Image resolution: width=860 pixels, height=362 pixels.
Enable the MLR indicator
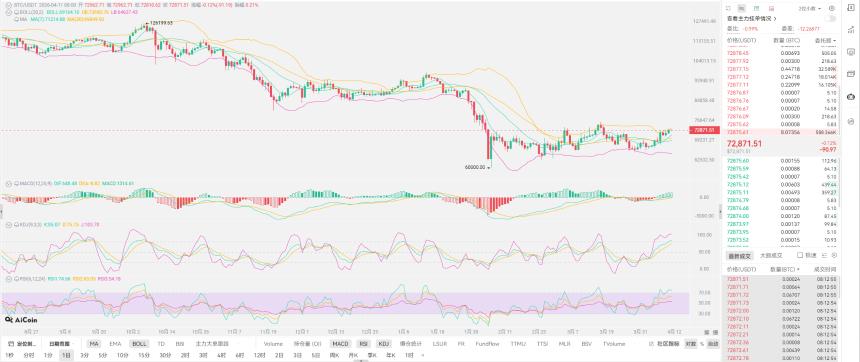pyautogui.click(x=564, y=343)
